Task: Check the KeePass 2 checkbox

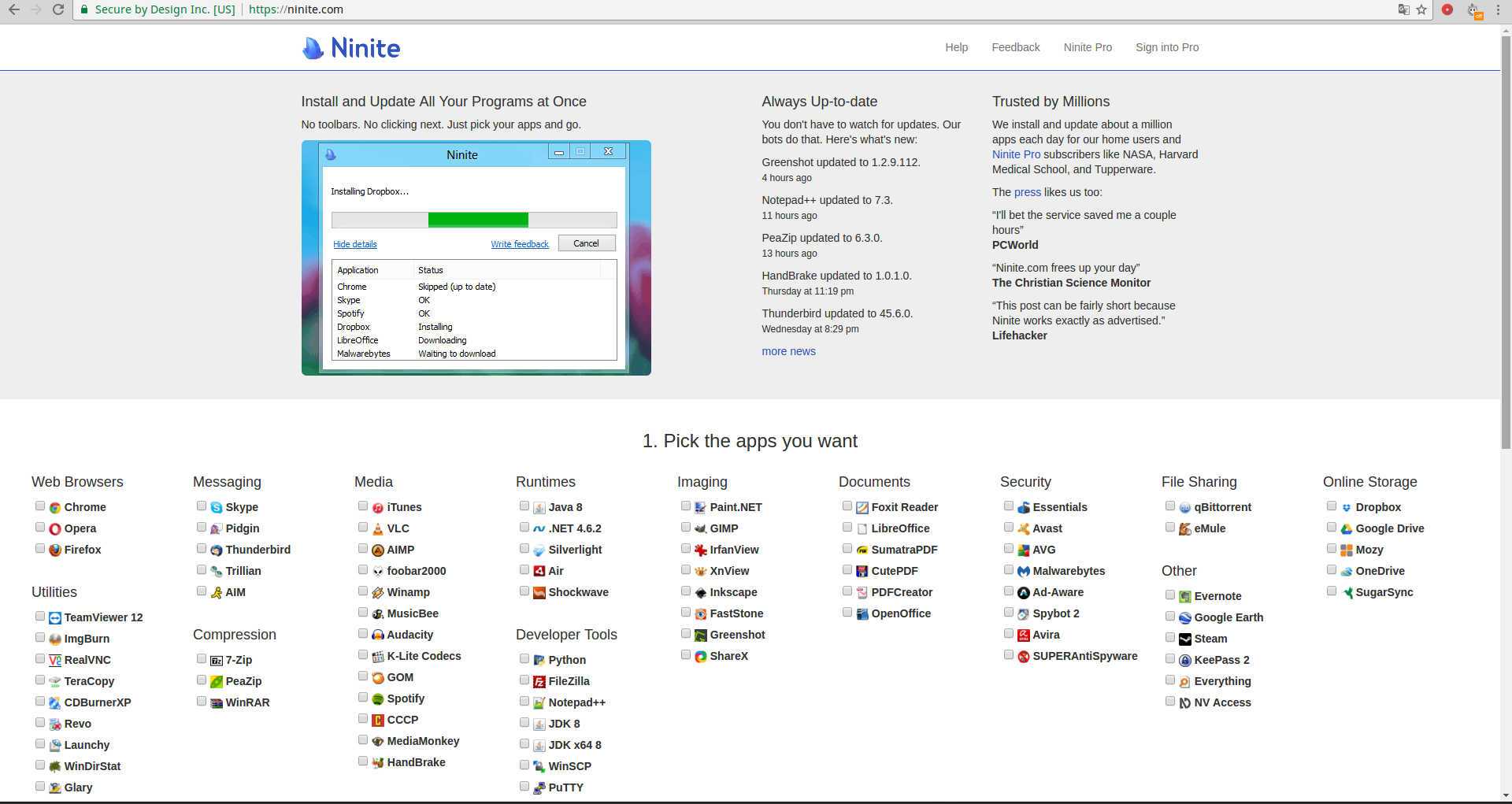Action: click(x=1170, y=659)
